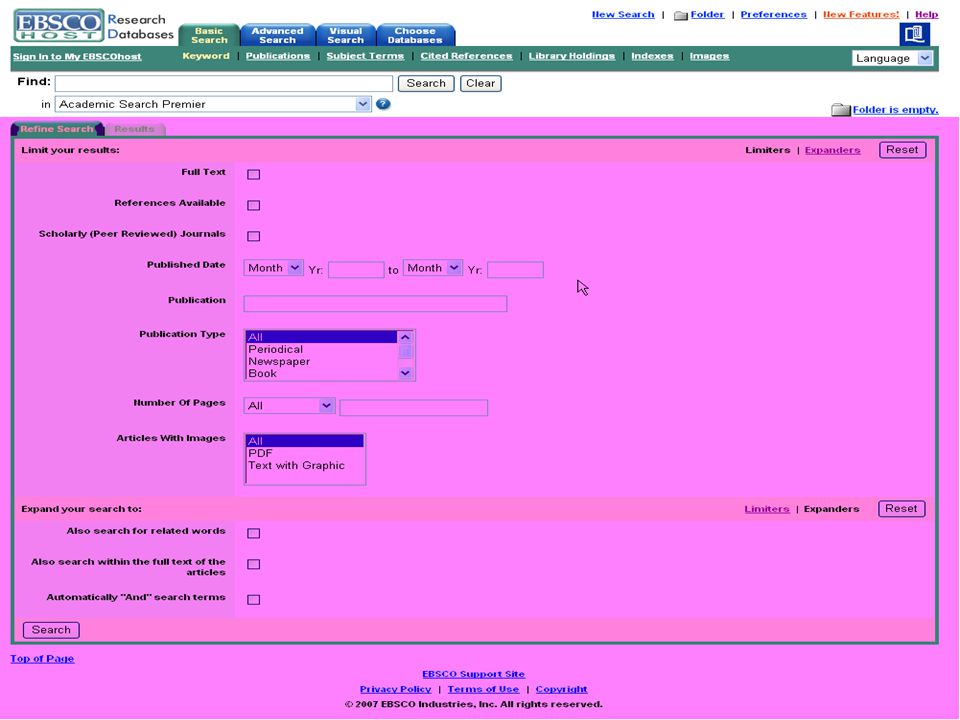Toggle Automatically "And" search terms checkbox
The image size is (960, 720).
pyautogui.click(x=253, y=599)
